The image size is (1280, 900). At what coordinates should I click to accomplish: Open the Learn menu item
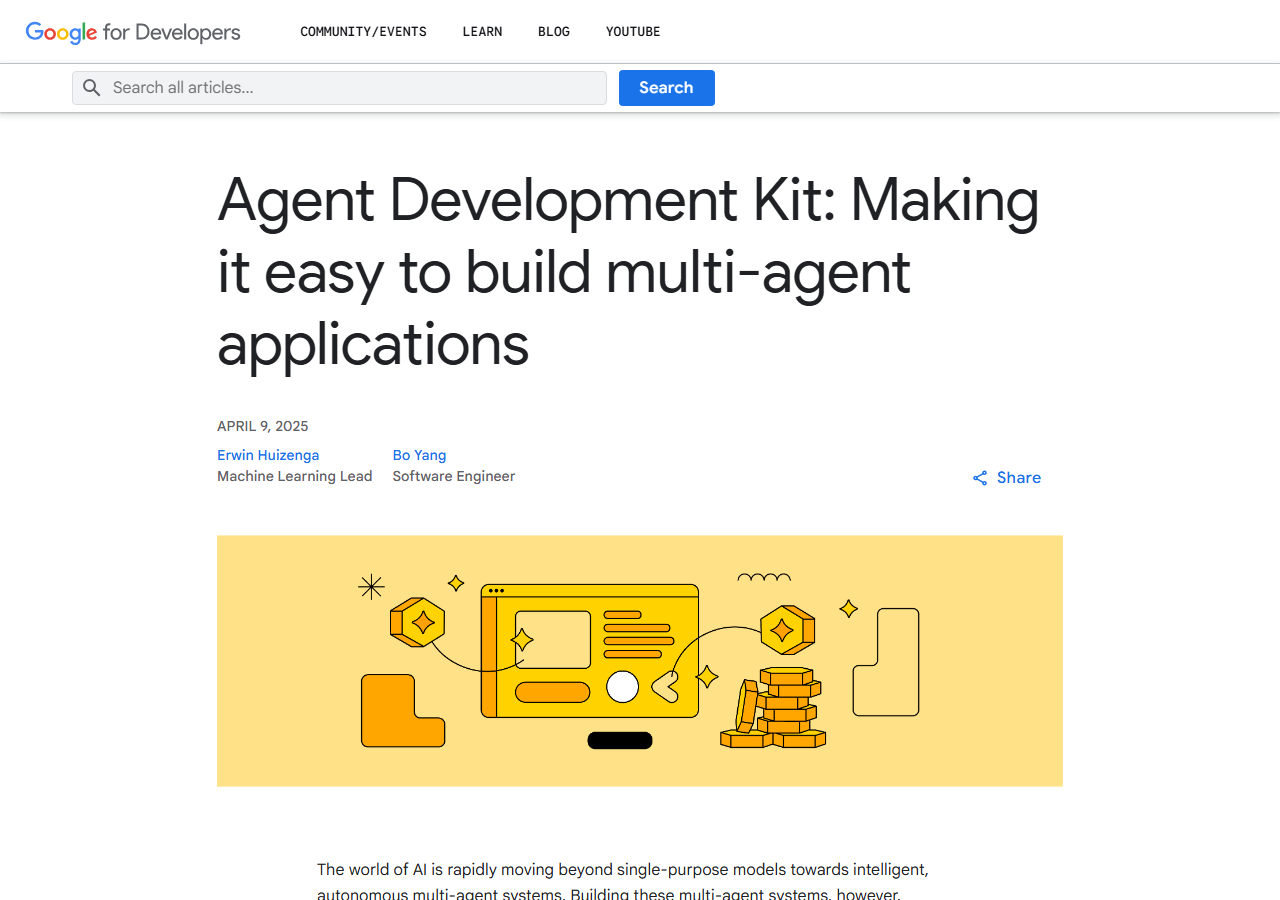click(x=482, y=32)
